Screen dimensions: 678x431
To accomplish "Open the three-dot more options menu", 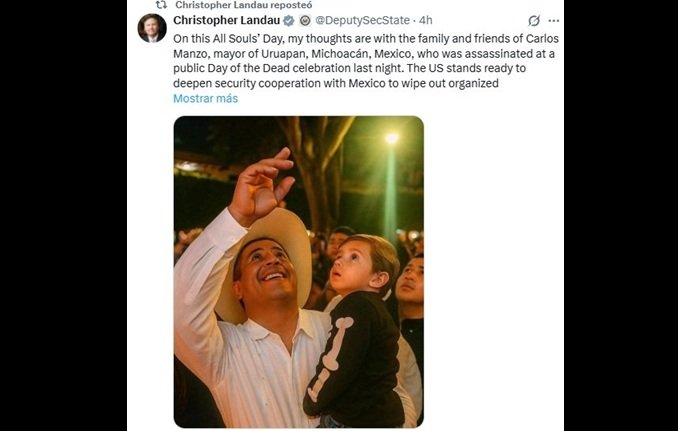I will click(x=554, y=21).
